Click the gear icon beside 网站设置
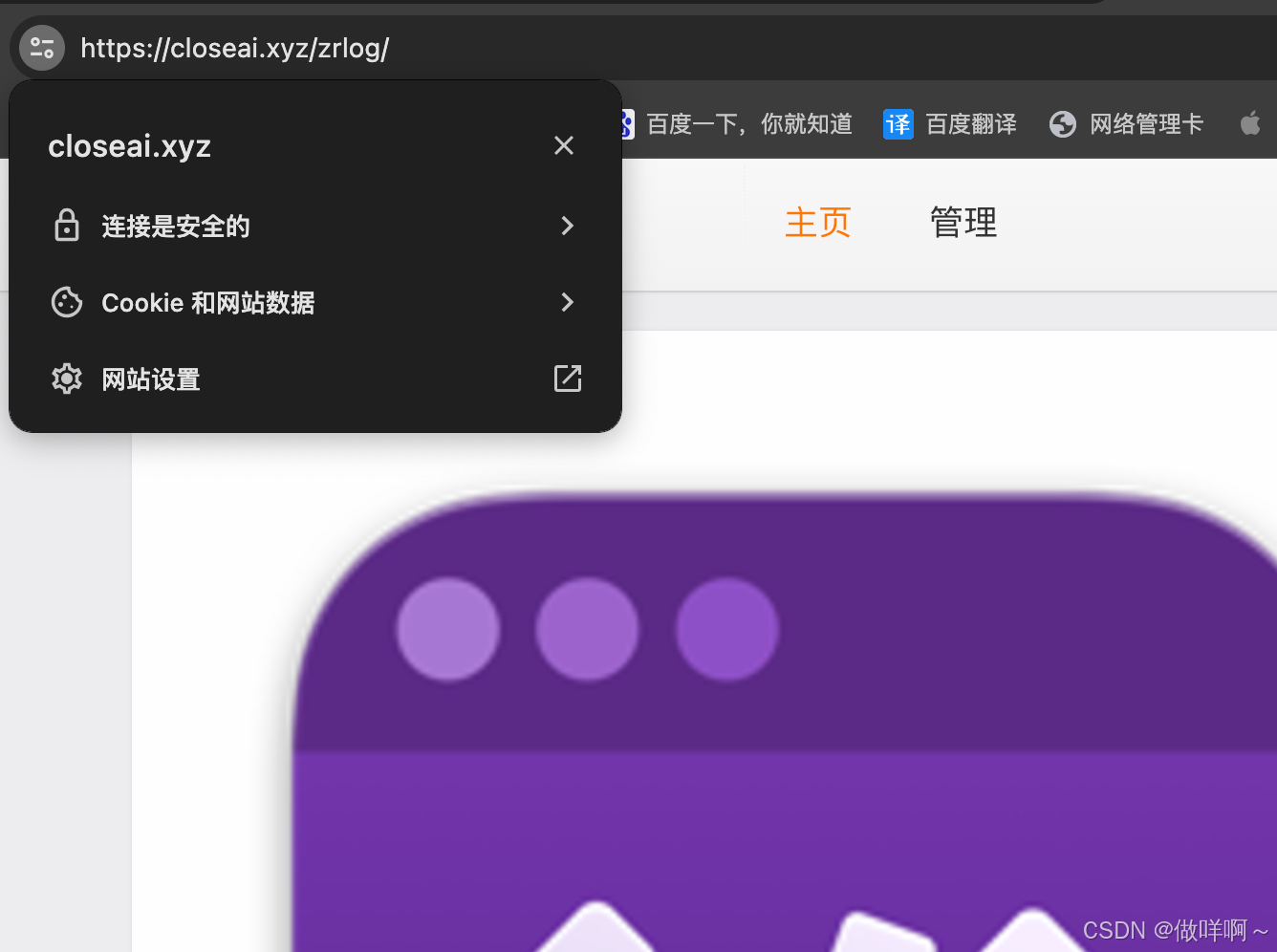Viewport: 1277px width, 952px height. (x=67, y=379)
